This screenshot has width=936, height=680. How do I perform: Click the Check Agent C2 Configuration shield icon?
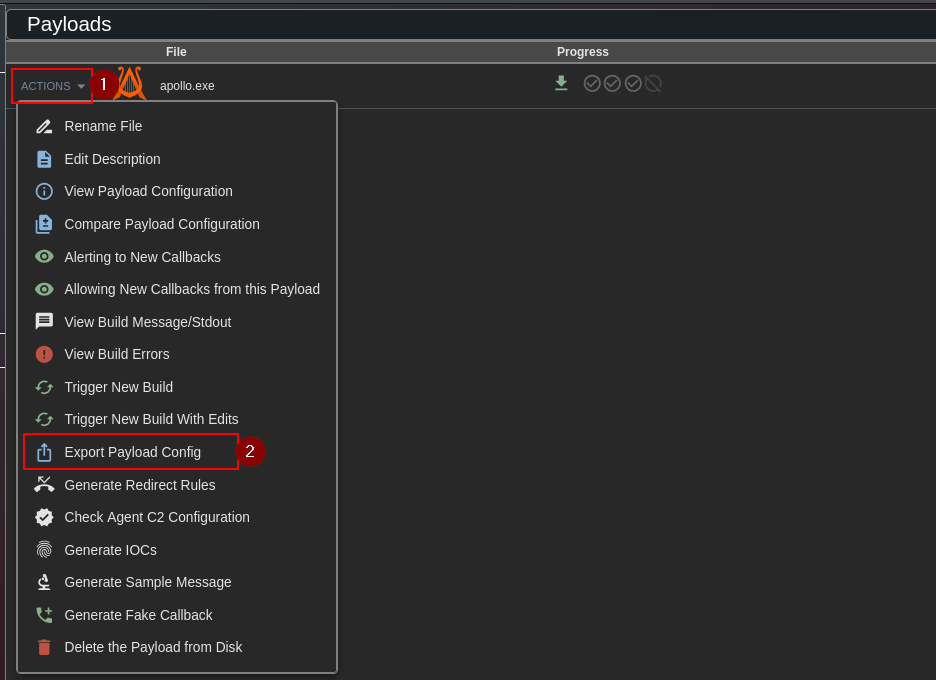(44, 517)
